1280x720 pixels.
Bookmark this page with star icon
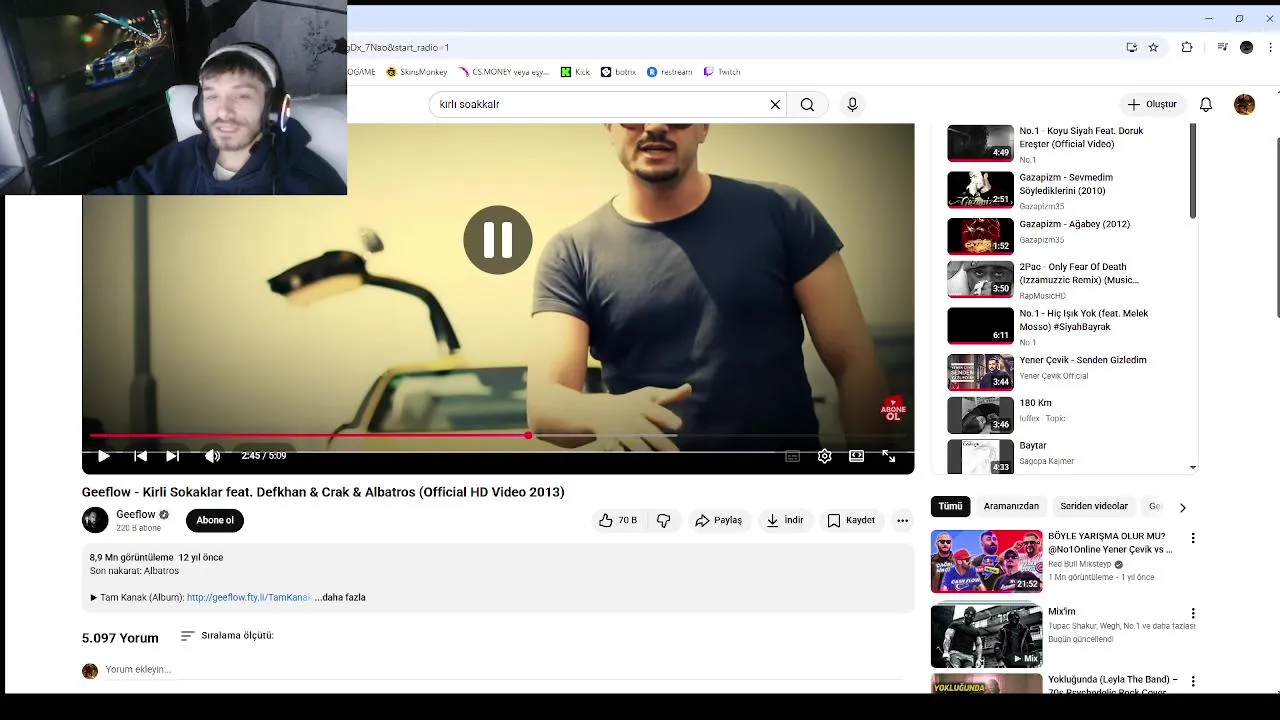[x=1153, y=47]
